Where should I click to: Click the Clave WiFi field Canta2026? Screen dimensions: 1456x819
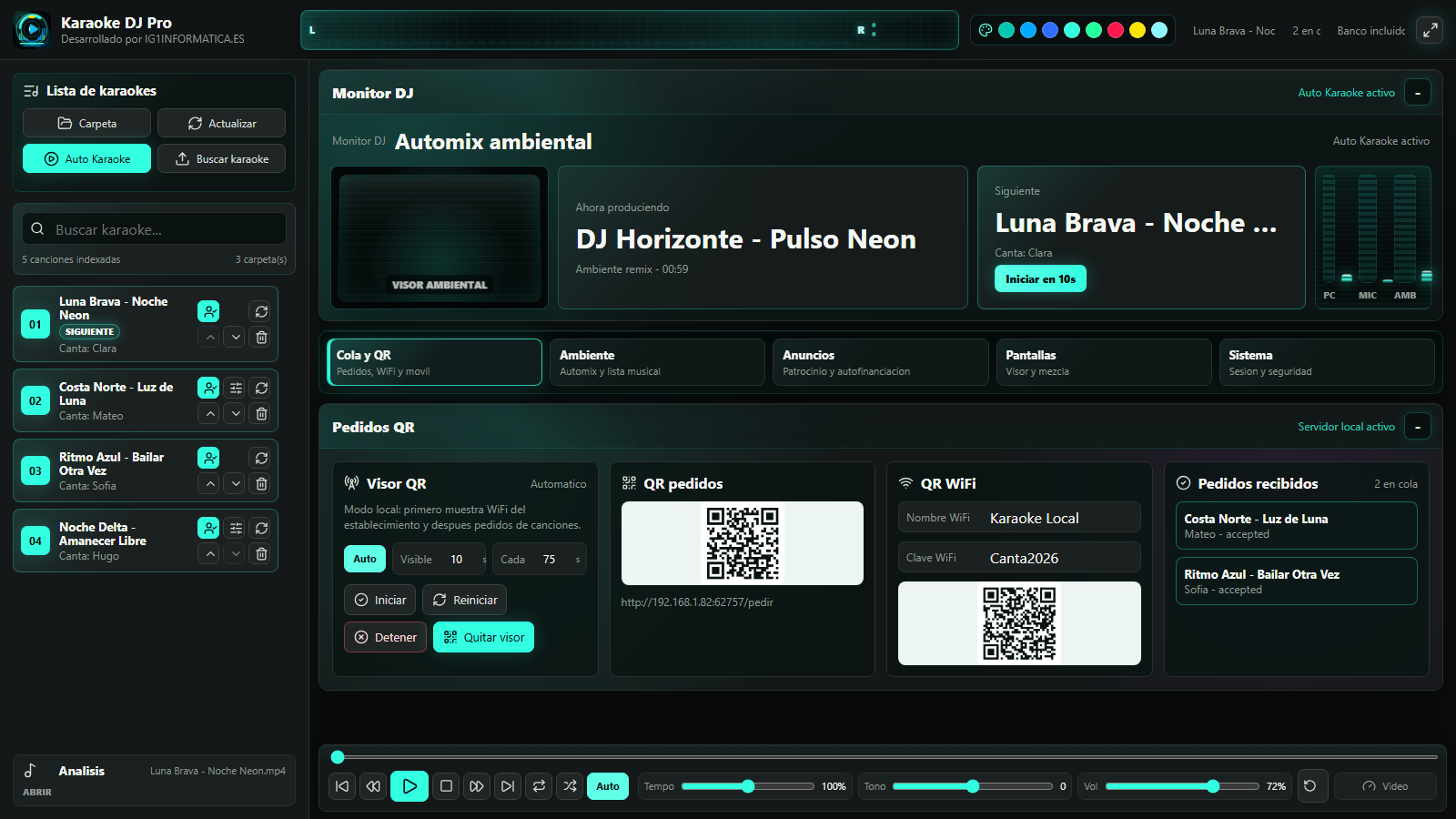point(1019,558)
